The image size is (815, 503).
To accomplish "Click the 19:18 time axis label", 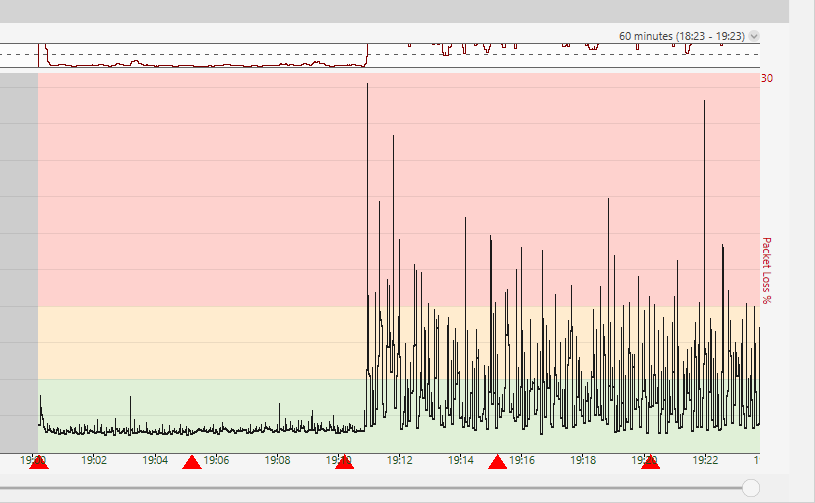I will (x=583, y=460).
